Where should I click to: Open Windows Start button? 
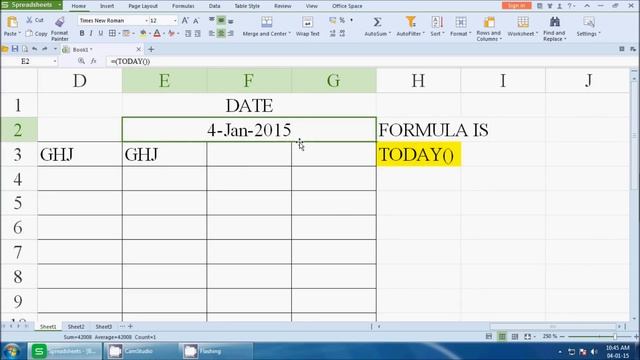(12, 351)
